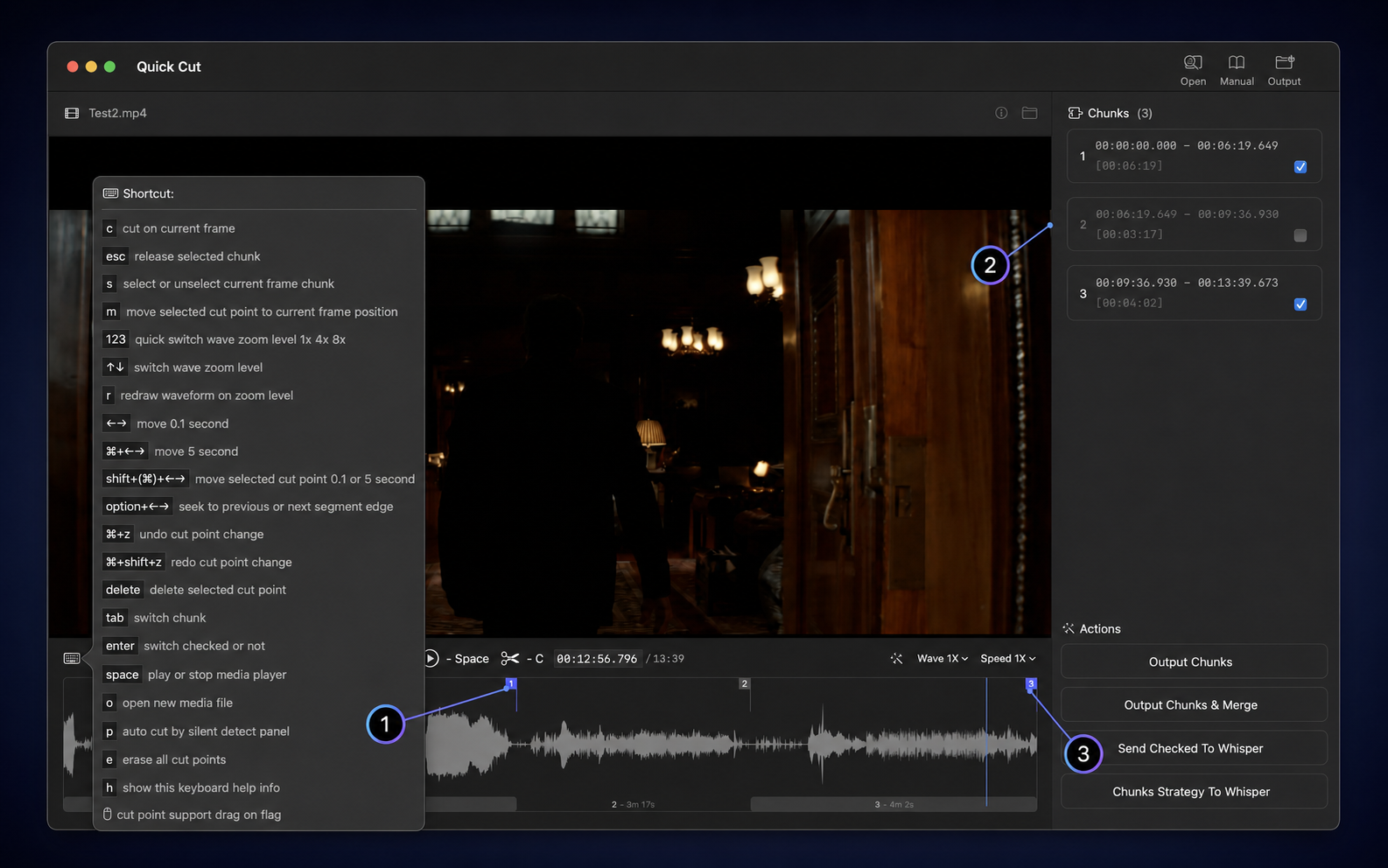
Task: Open containing folder icon next to info
Action: click(1029, 113)
